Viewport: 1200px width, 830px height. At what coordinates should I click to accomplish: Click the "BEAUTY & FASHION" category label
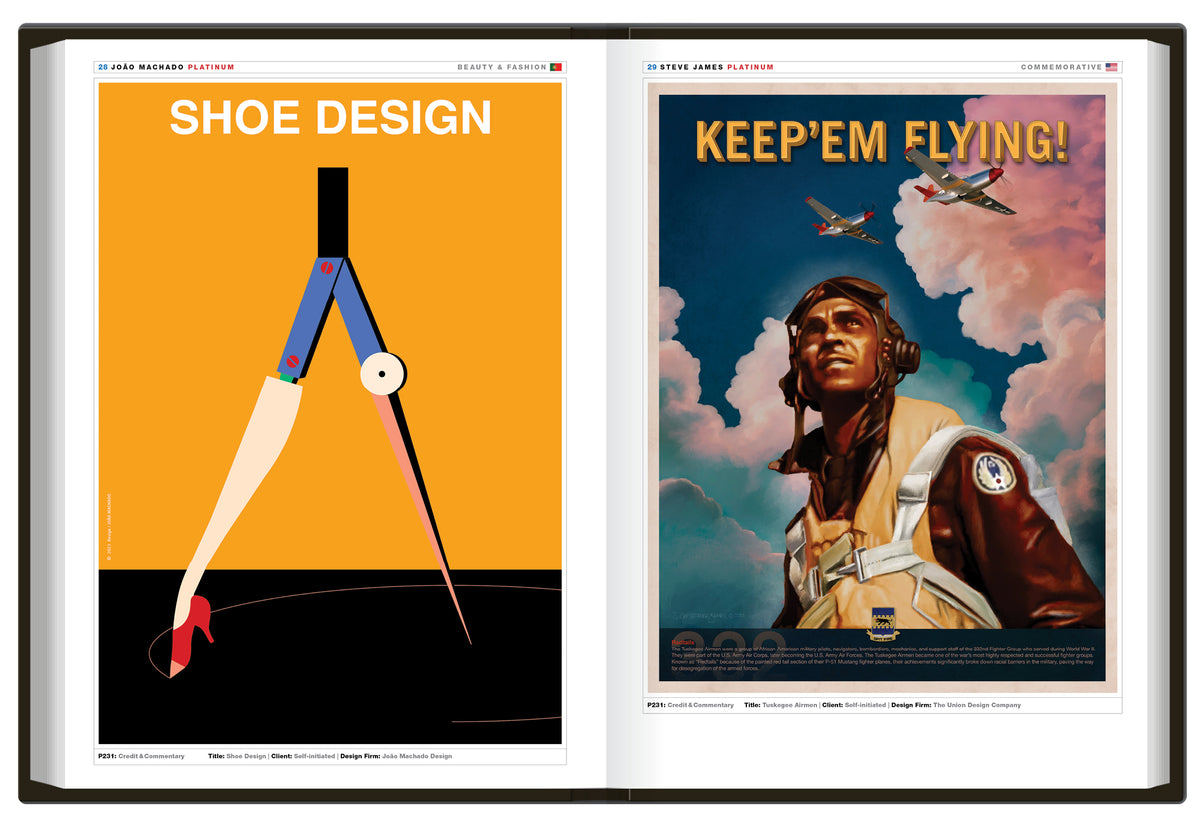click(501, 67)
